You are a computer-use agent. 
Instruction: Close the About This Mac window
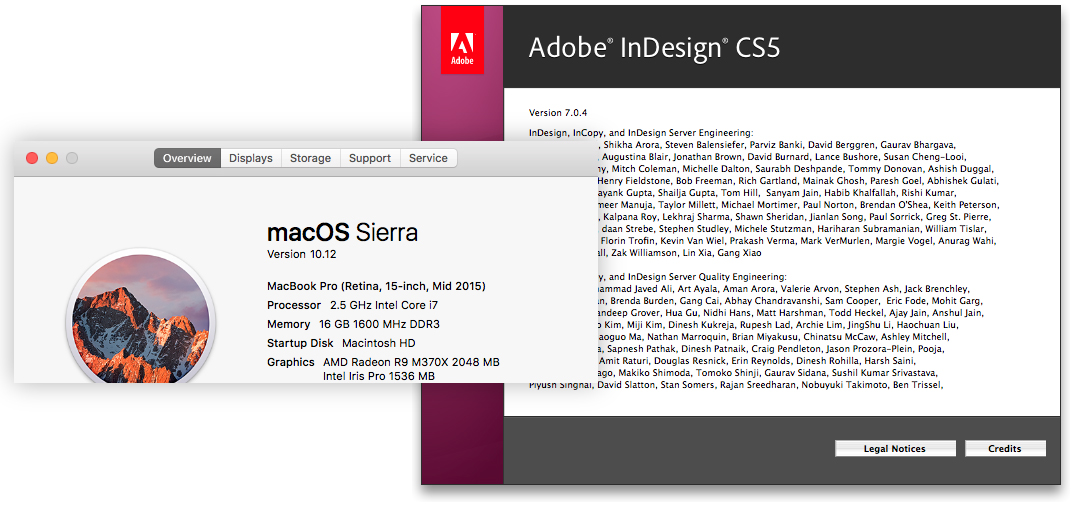tap(32, 158)
